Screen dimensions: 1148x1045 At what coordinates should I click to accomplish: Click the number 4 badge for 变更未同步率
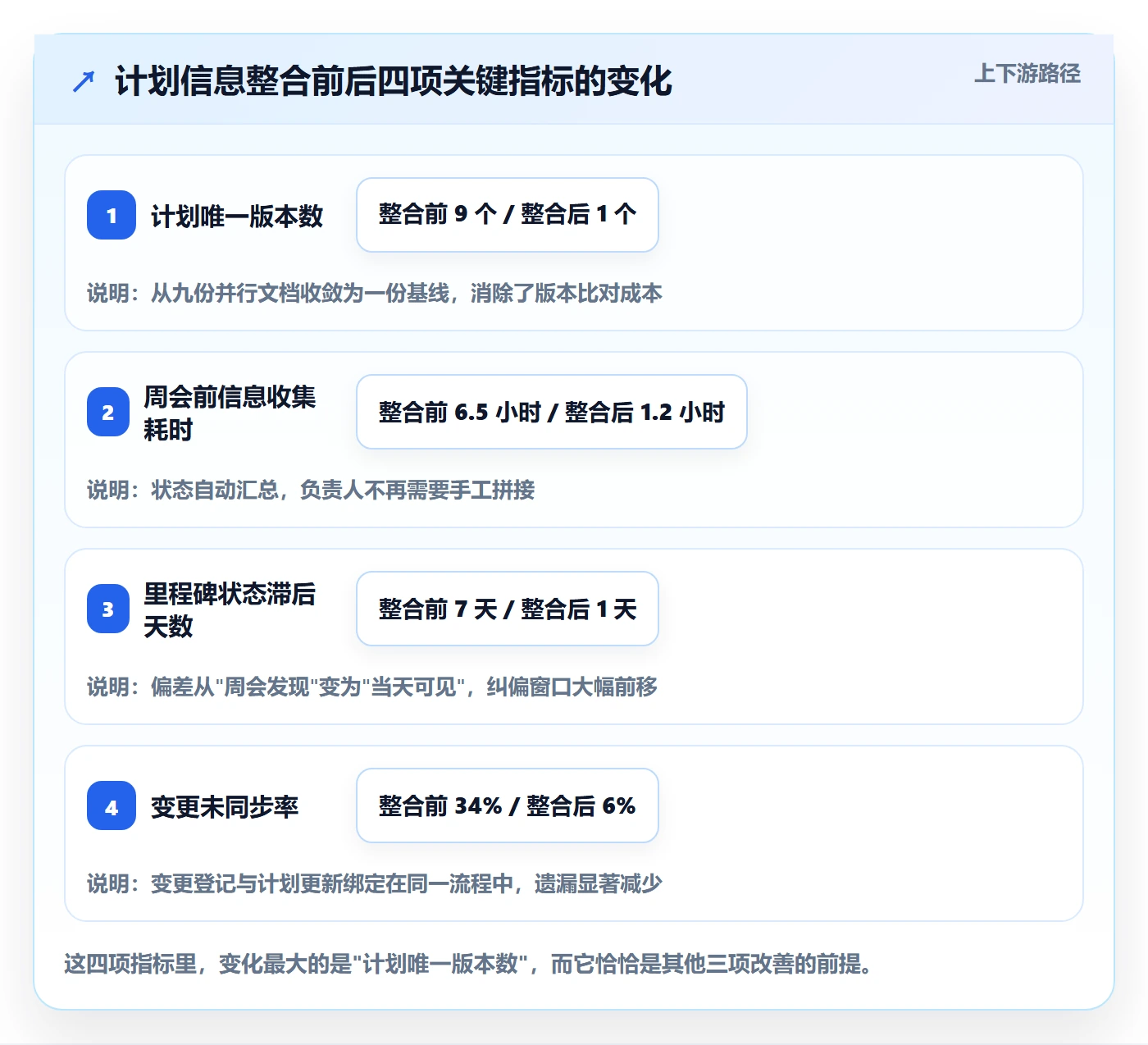click(x=112, y=805)
